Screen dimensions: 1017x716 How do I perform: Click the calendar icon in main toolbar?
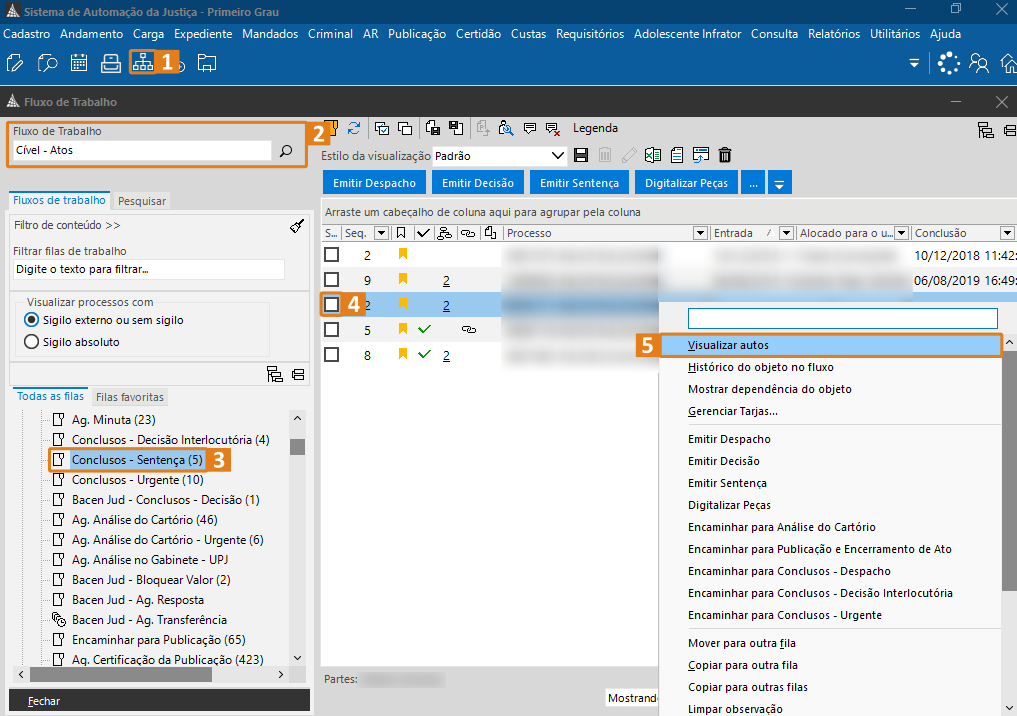(79, 63)
